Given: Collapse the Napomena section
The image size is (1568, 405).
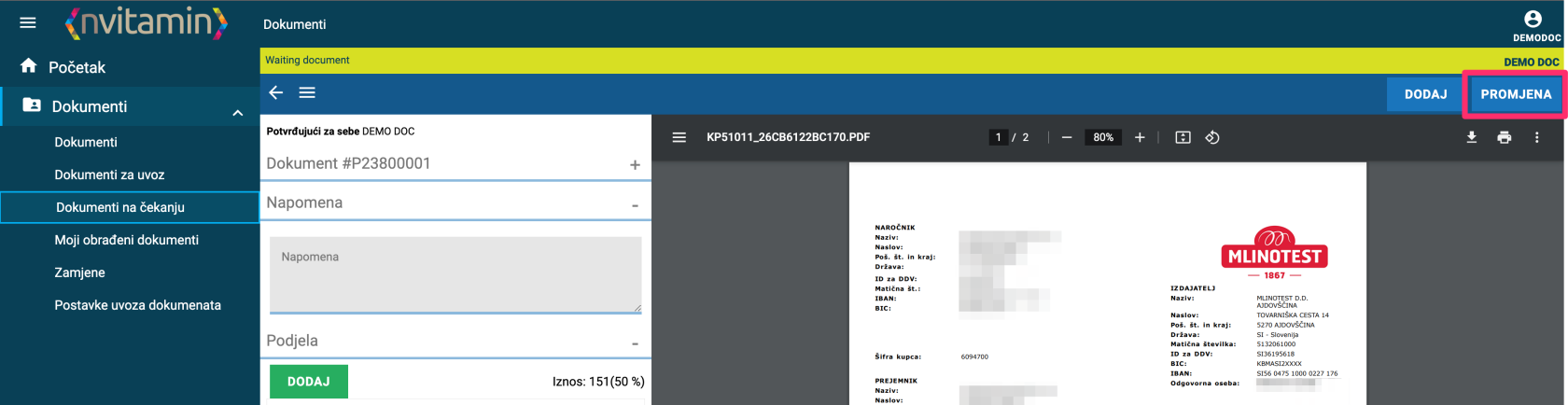Looking at the screenshot, I should click(x=635, y=205).
